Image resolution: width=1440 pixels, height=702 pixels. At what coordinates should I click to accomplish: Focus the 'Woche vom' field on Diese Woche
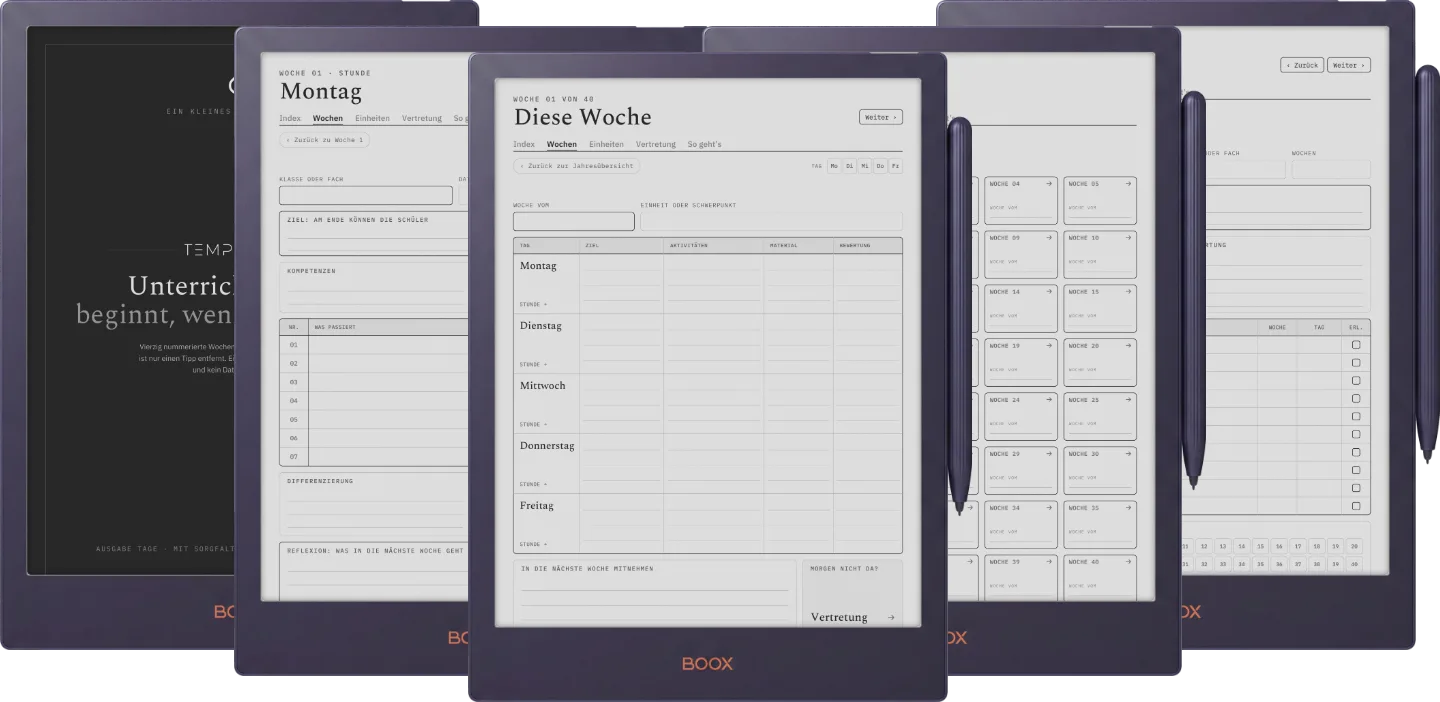tap(574, 221)
